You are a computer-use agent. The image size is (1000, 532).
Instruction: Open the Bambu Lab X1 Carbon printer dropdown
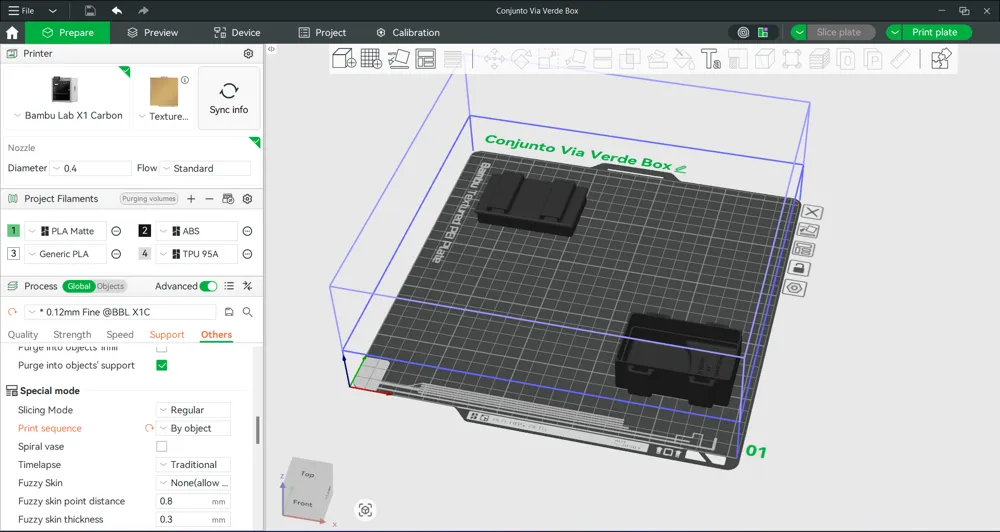tap(68, 115)
